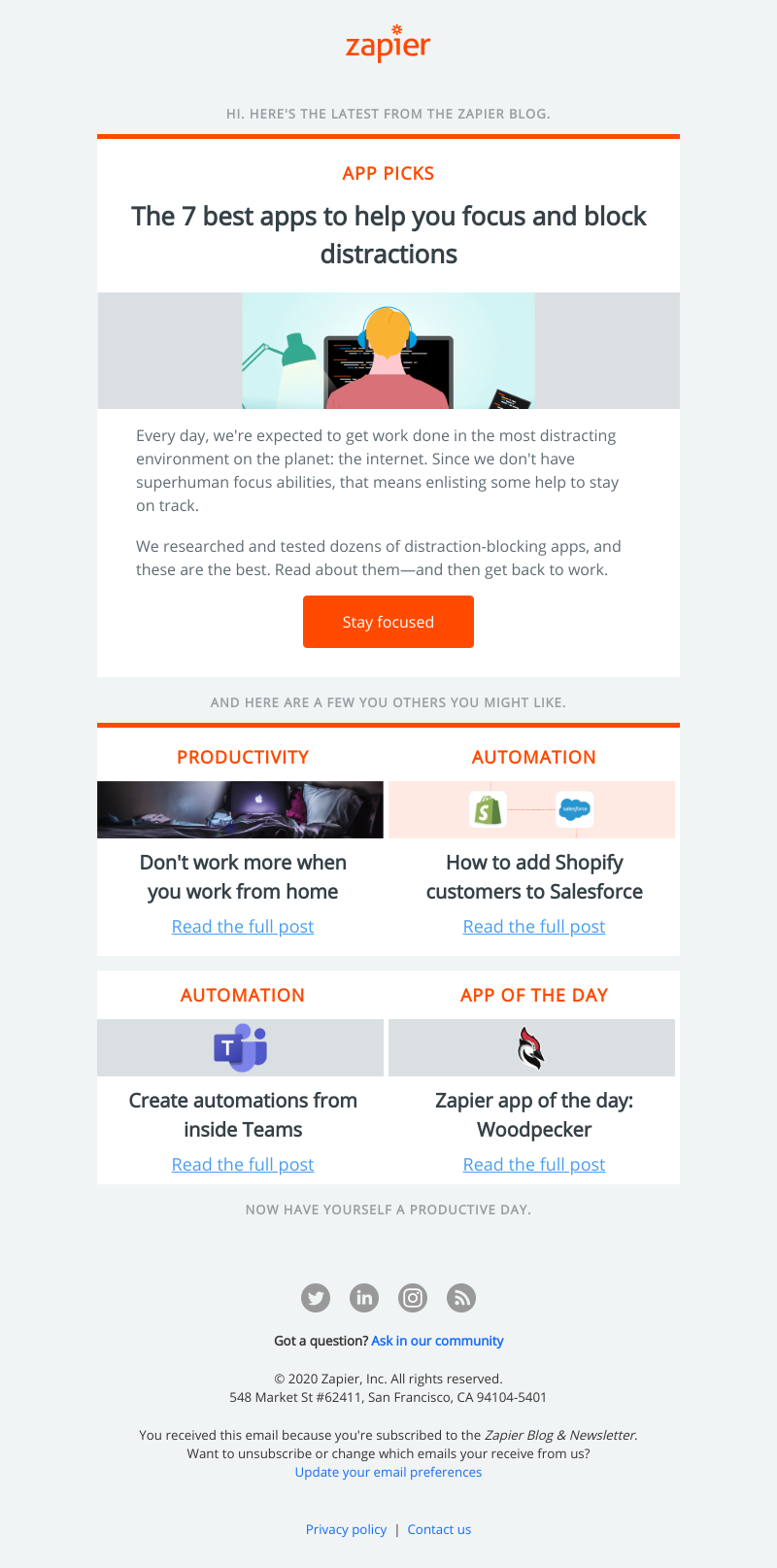This screenshot has width=777, height=1568.
Task: Read full post about Woodpecker app
Action: coord(534,1165)
